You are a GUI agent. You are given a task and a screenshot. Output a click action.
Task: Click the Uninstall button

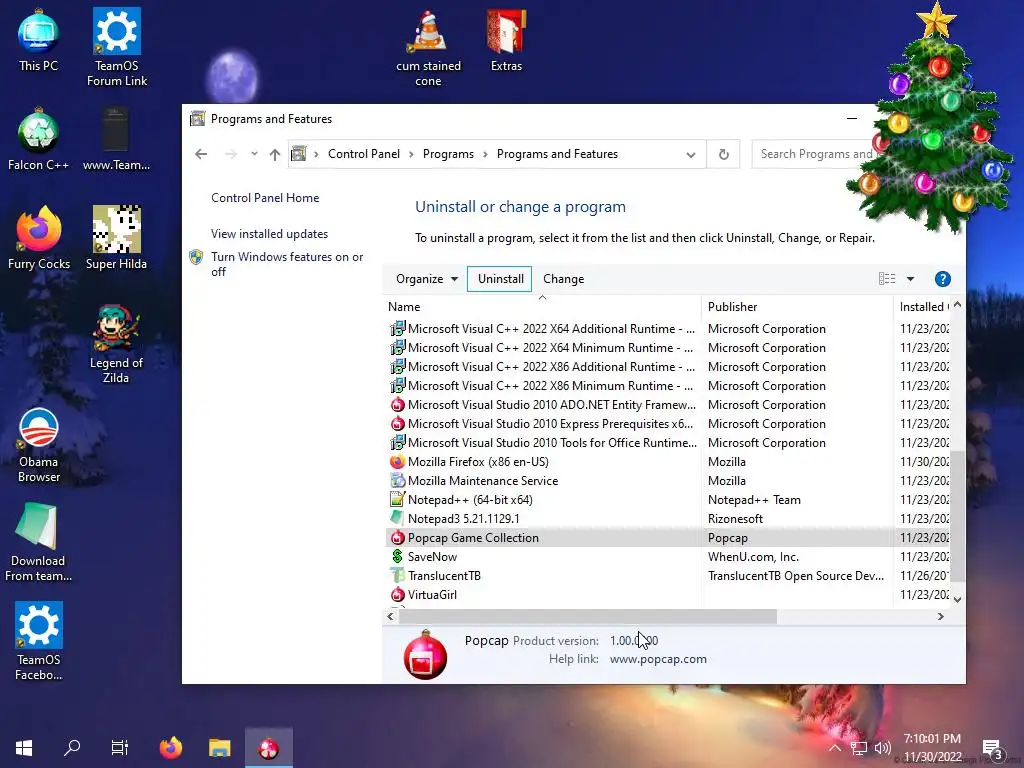(500, 279)
